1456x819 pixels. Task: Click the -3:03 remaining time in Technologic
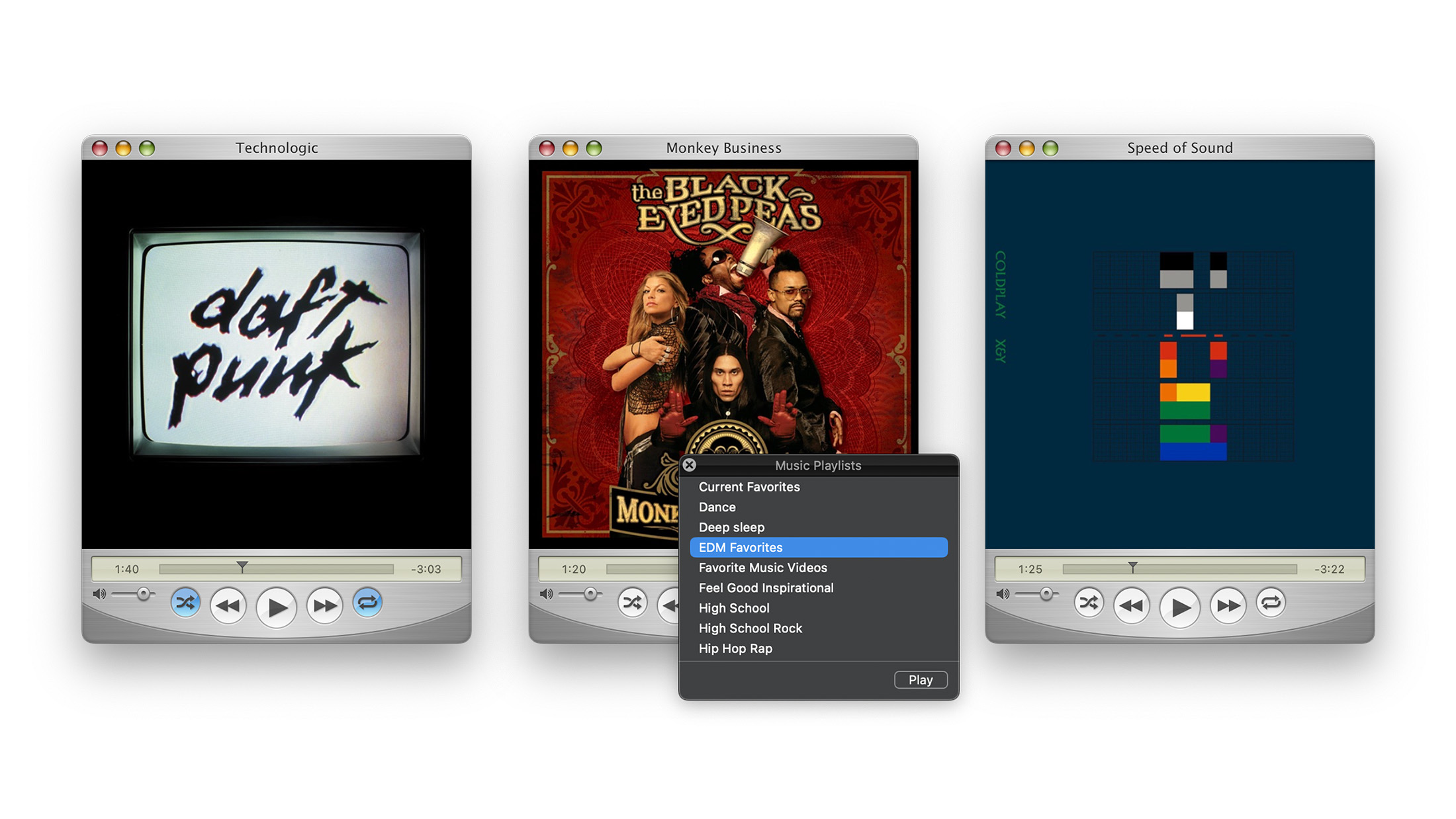point(426,569)
